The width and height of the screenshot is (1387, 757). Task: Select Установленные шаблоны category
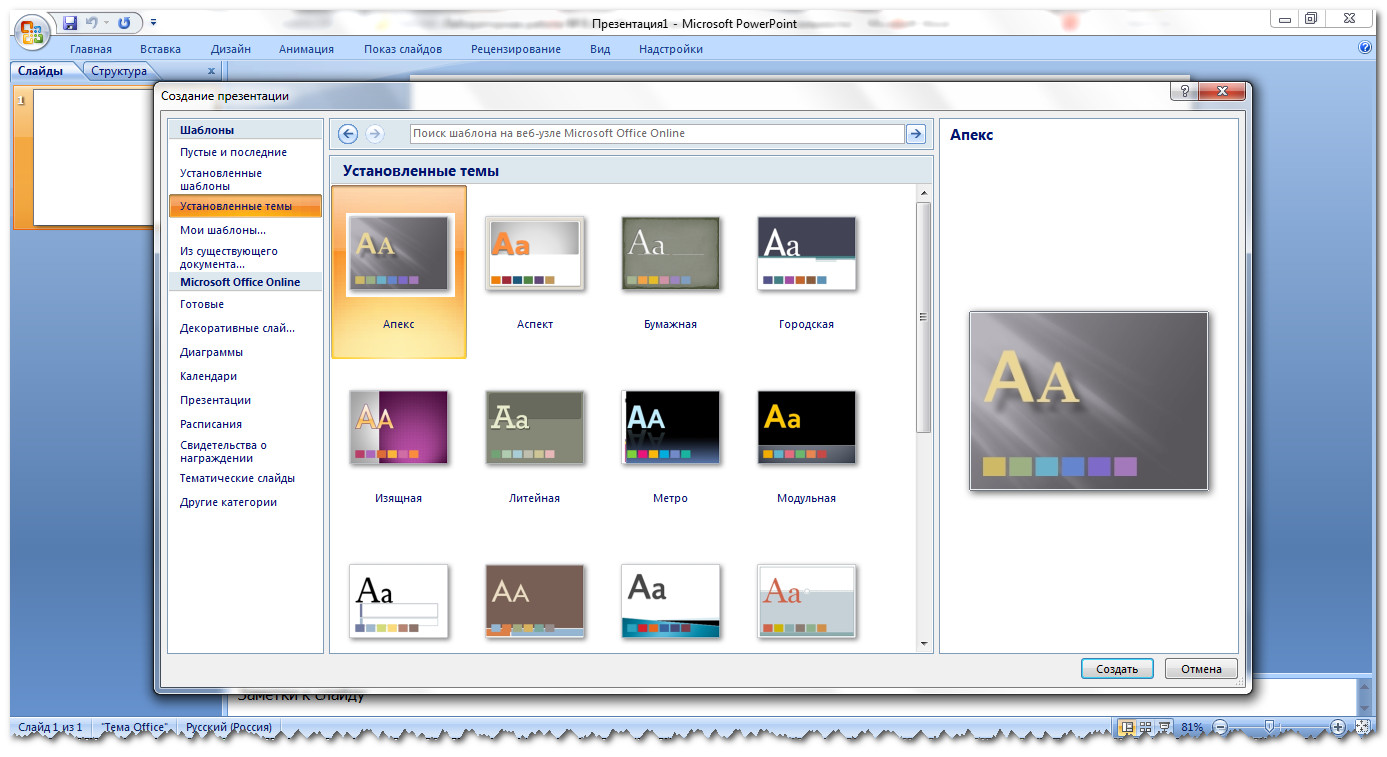point(221,179)
